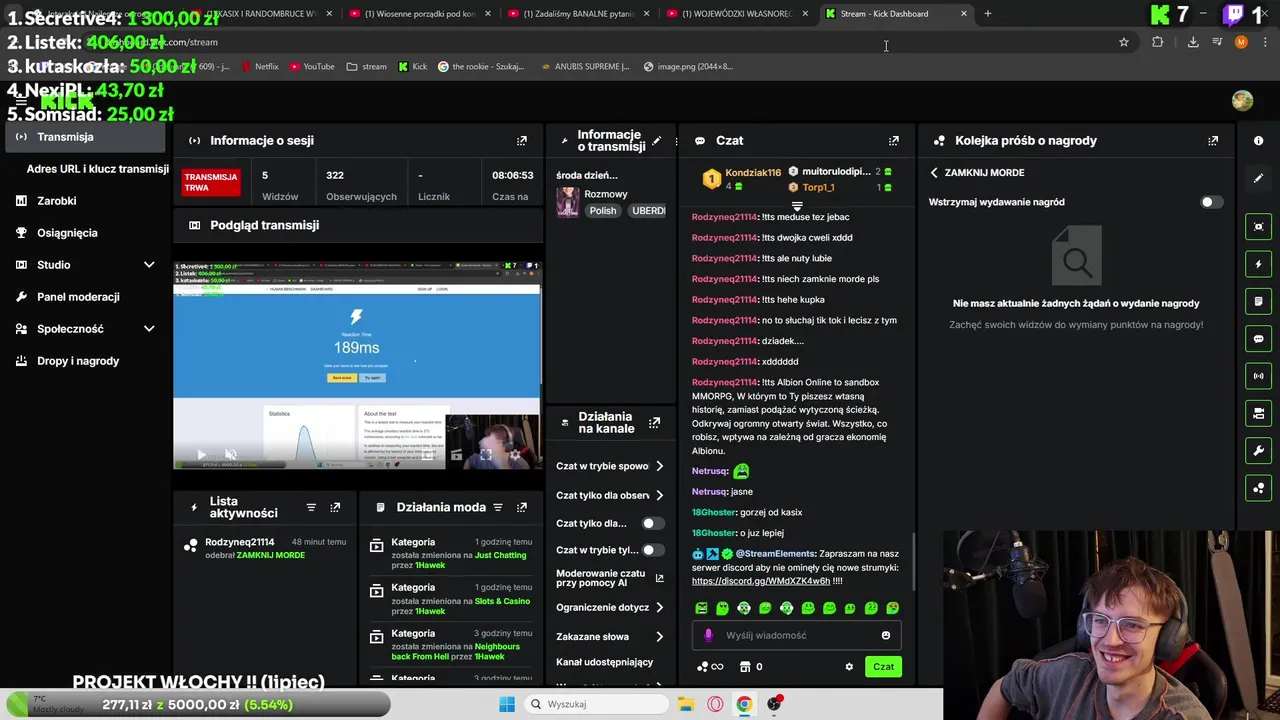1280x720 pixels.
Task: Open the user avatar in Kick header
Action: (x=1242, y=101)
